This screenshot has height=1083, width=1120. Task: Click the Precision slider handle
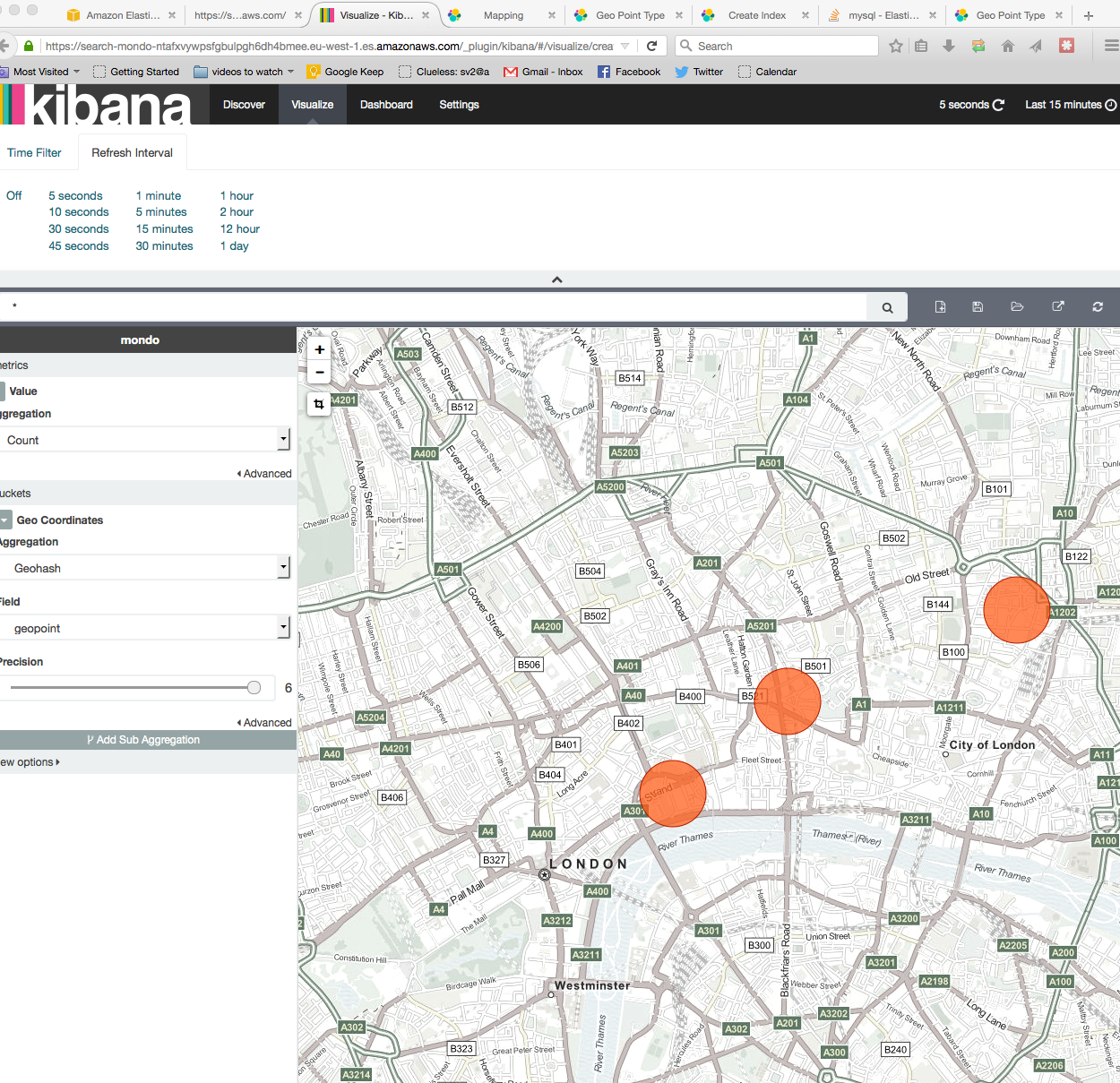pyautogui.click(x=254, y=688)
